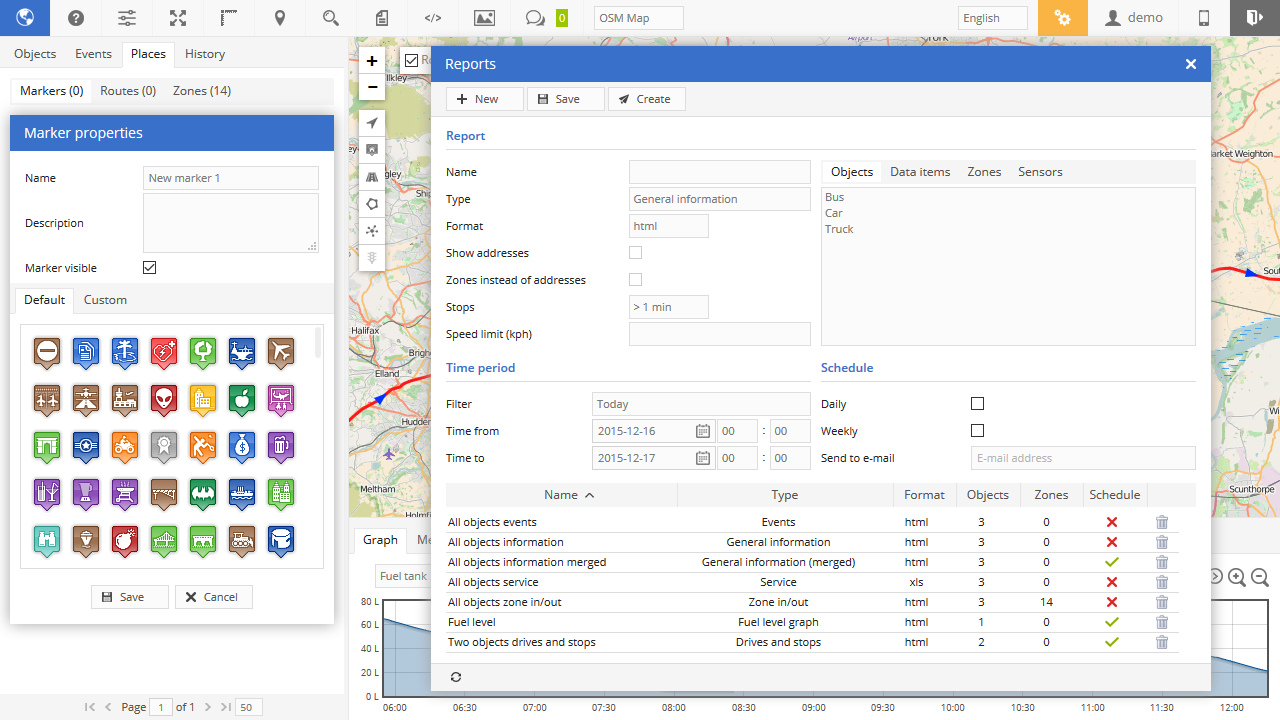Open calendar picker for Time from

coord(703,431)
